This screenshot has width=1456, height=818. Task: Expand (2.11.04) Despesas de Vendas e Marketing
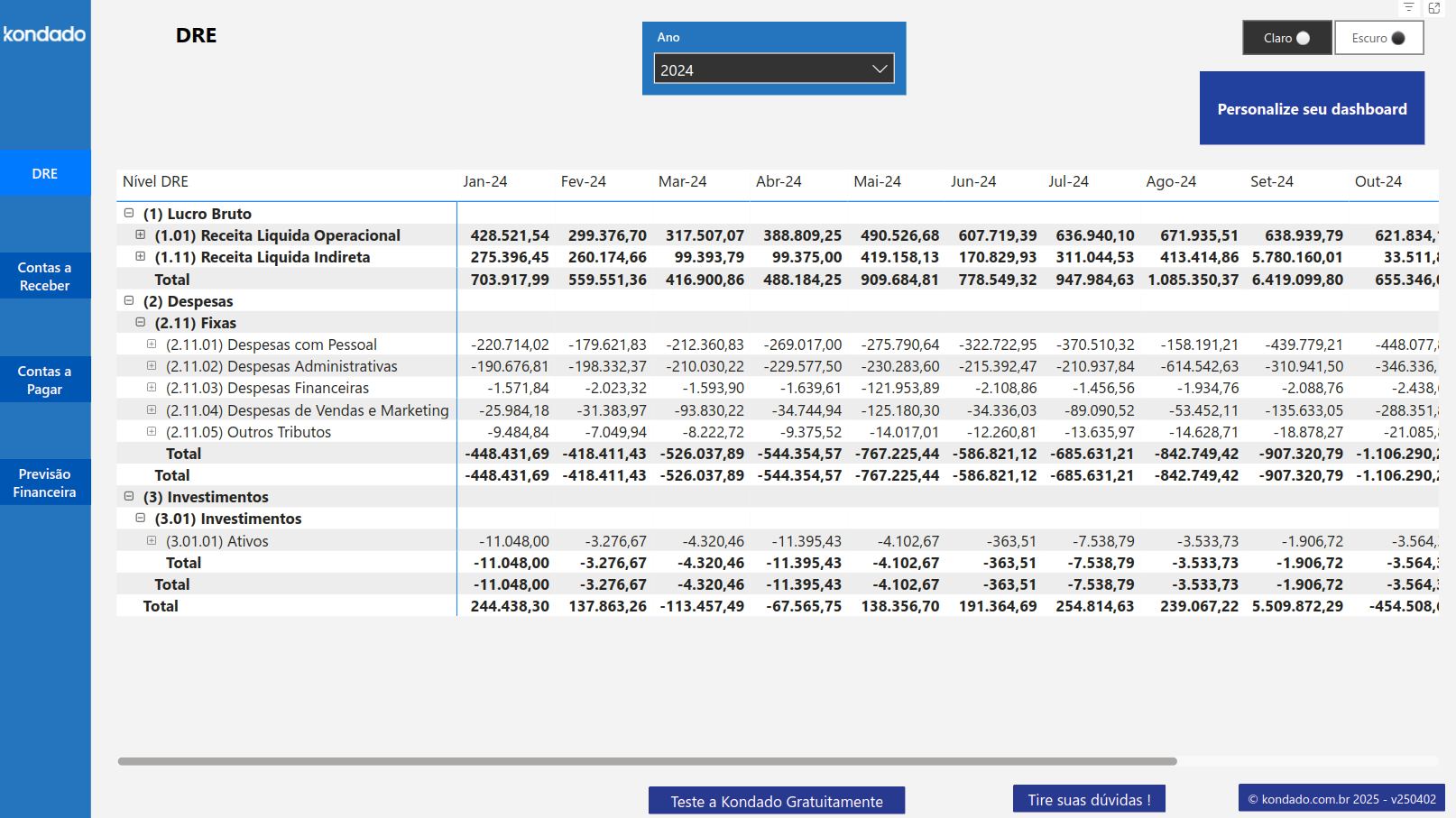(x=152, y=409)
